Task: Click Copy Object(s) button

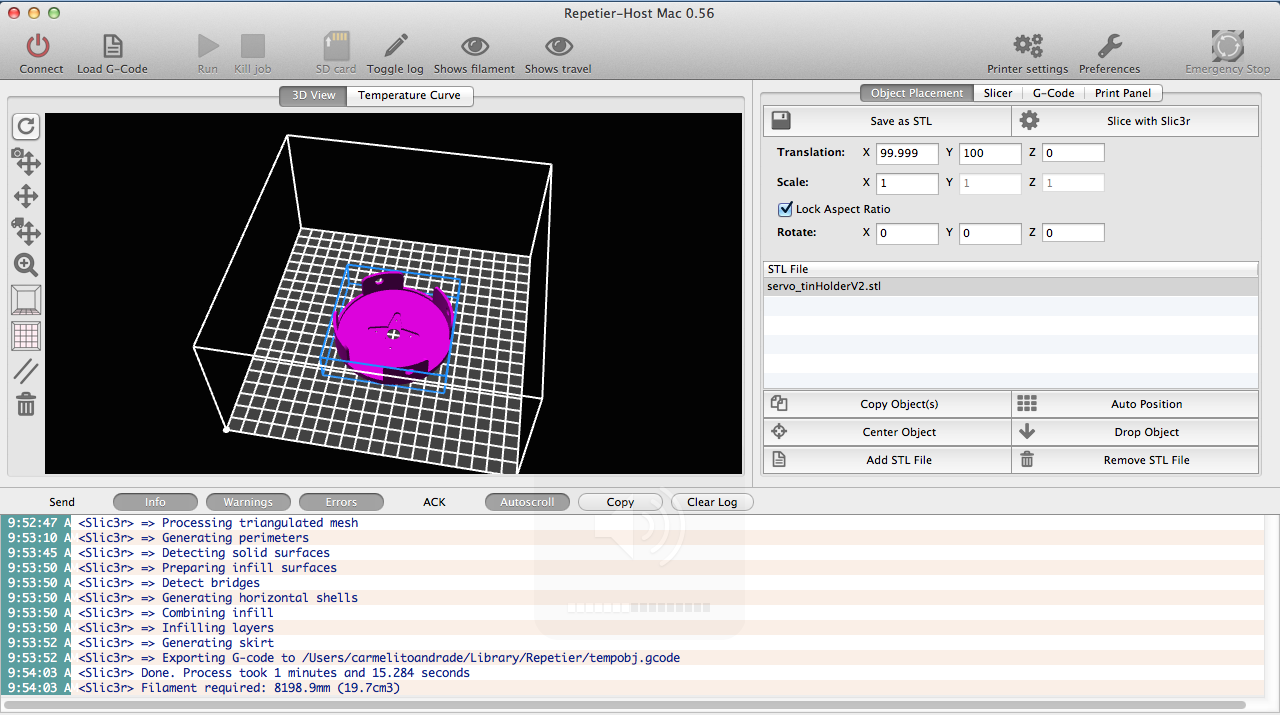Action: point(887,404)
